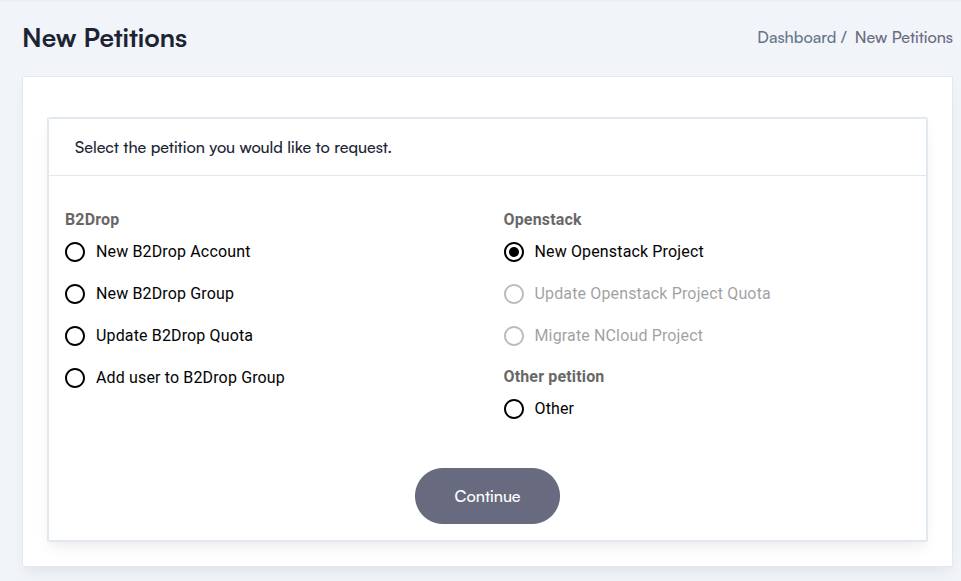Image resolution: width=961 pixels, height=581 pixels.
Task: Click the Update Openstack Project Quota radio
Action: coord(514,294)
